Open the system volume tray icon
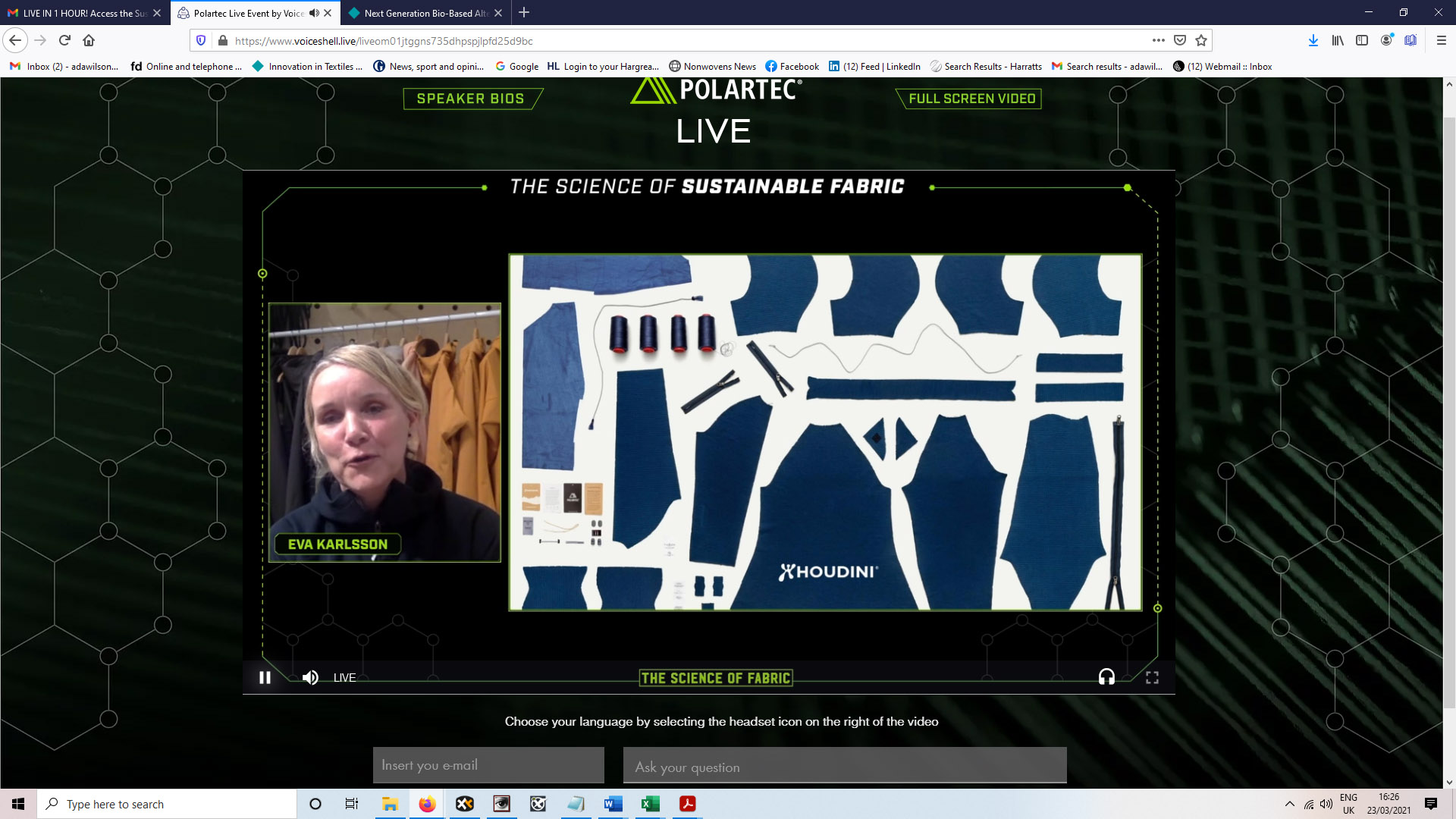The height and width of the screenshot is (819, 1456). pyautogui.click(x=1326, y=804)
